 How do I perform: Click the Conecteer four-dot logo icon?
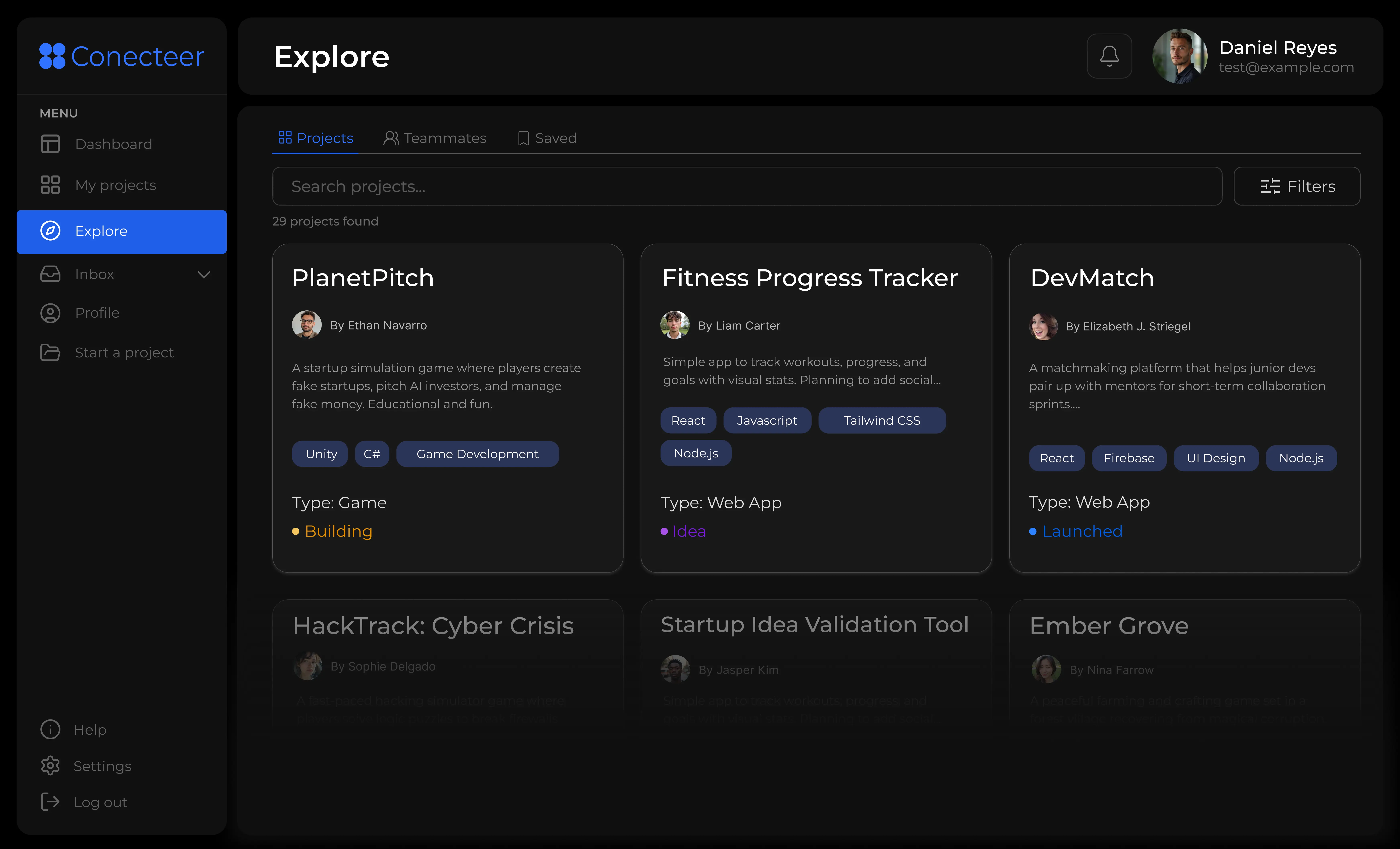tap(52, 56)
